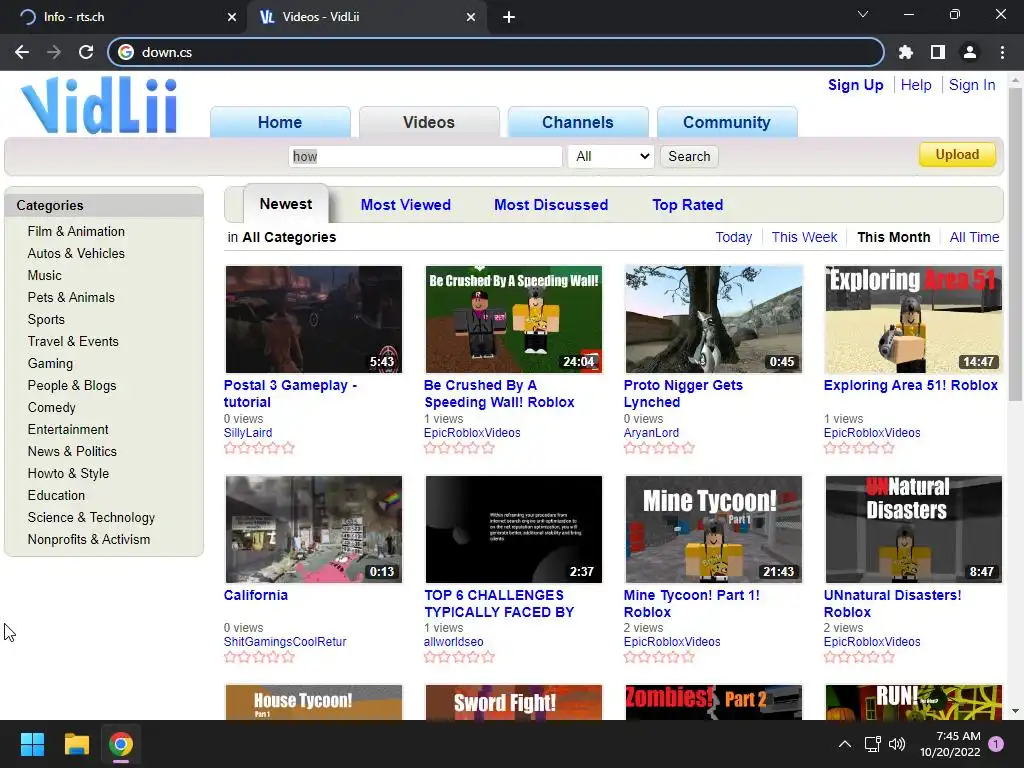
Task: Open Comedy category
Action: tap(51, 408)
